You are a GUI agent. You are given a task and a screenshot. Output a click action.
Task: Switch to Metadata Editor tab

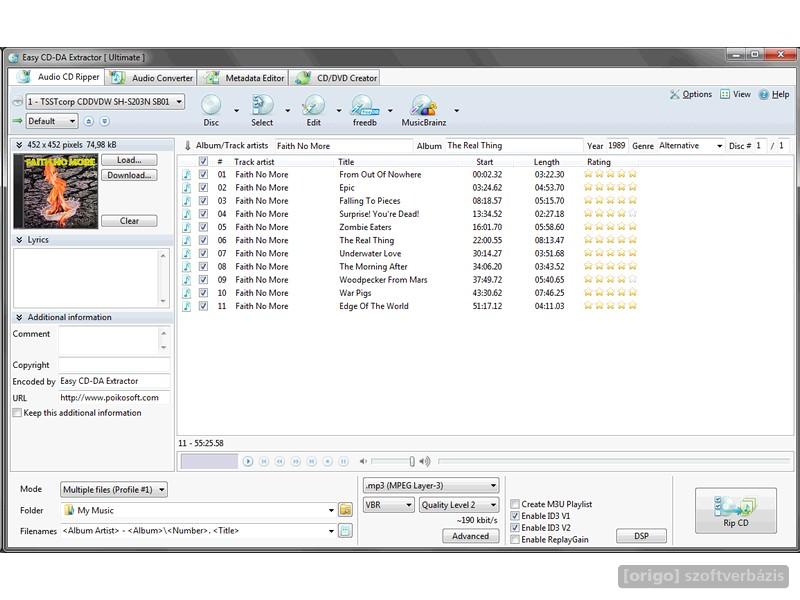[x=244, y=78]
